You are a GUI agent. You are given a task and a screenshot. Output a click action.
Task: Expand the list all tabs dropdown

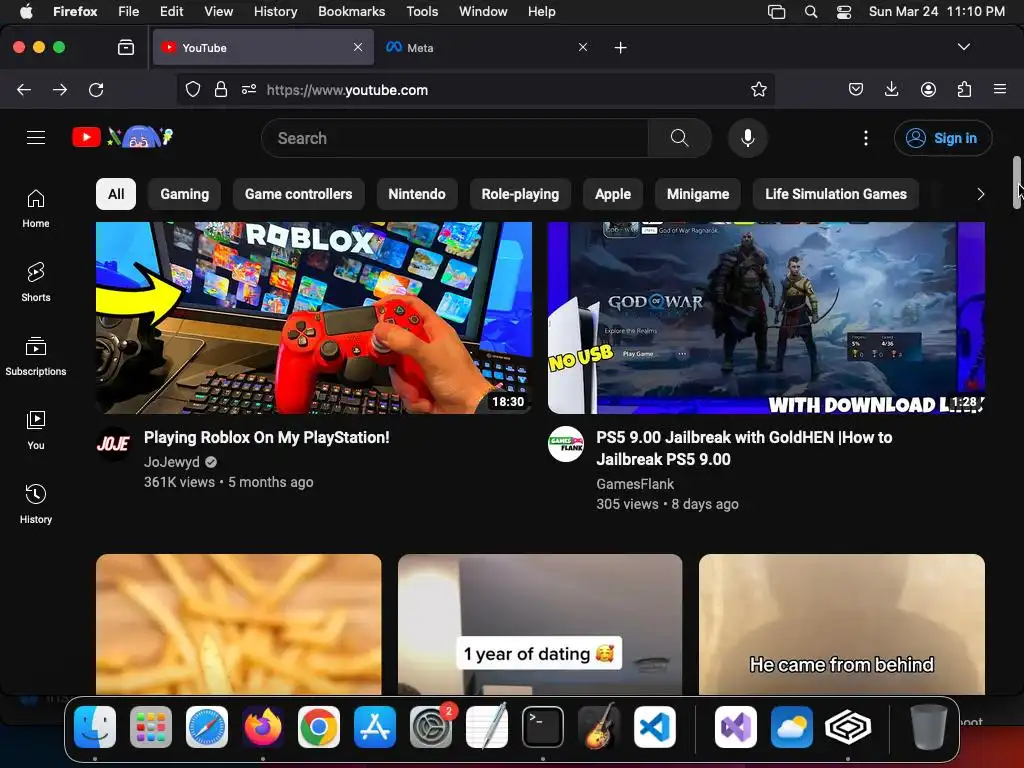click(963, 47)
